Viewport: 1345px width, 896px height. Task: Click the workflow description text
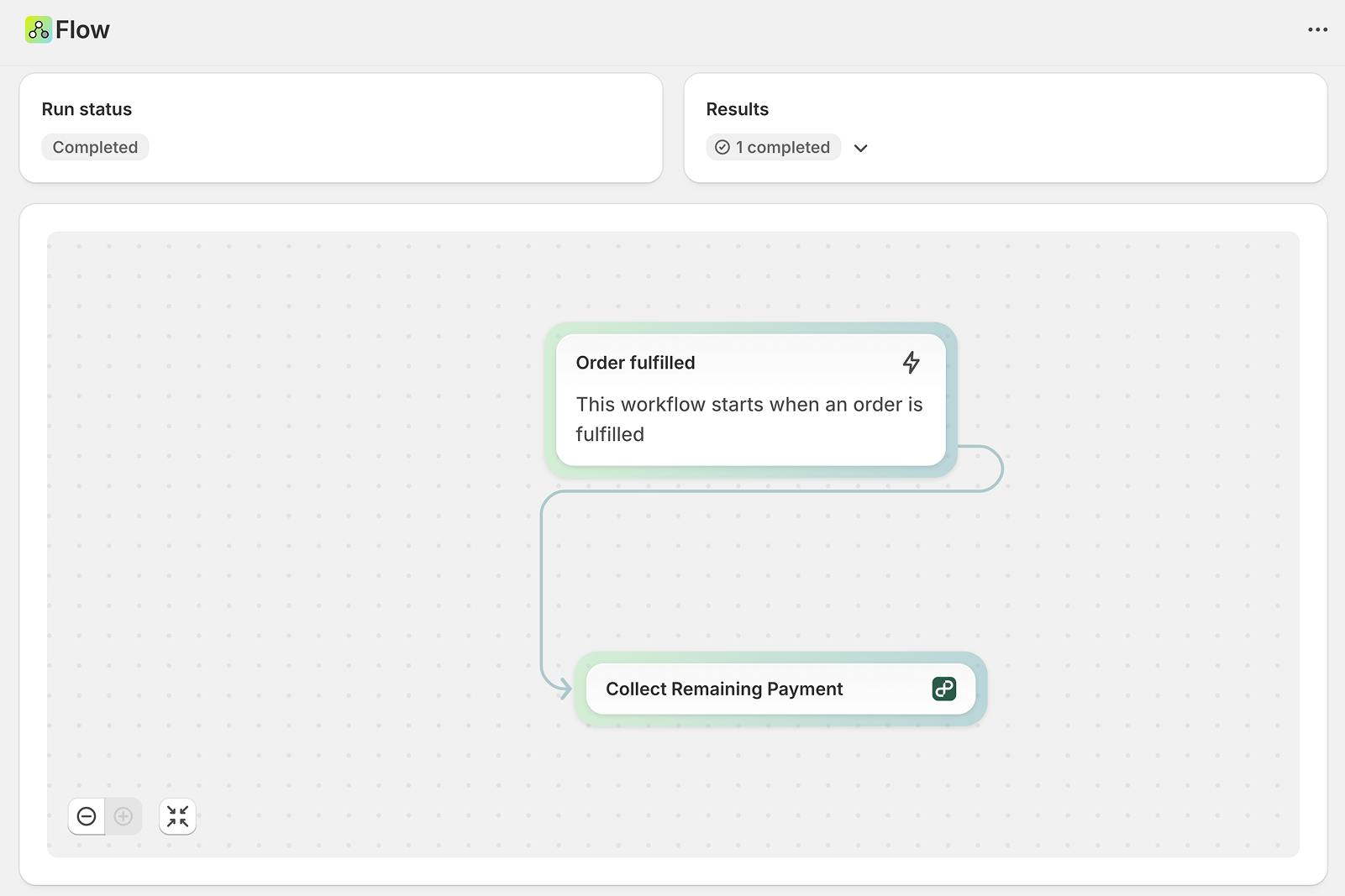click(749, 419)
